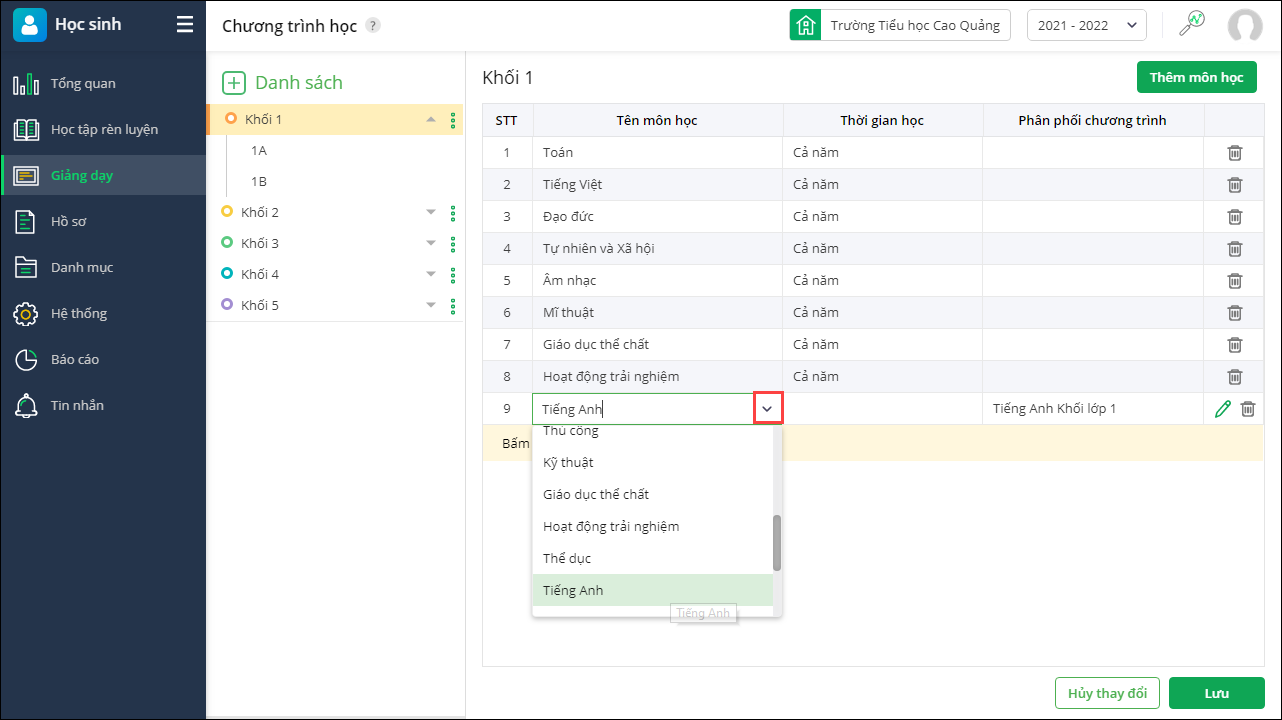Collapse the Khối 1 grade group
The image size is (1282, 720).
(x=431, y=119)
